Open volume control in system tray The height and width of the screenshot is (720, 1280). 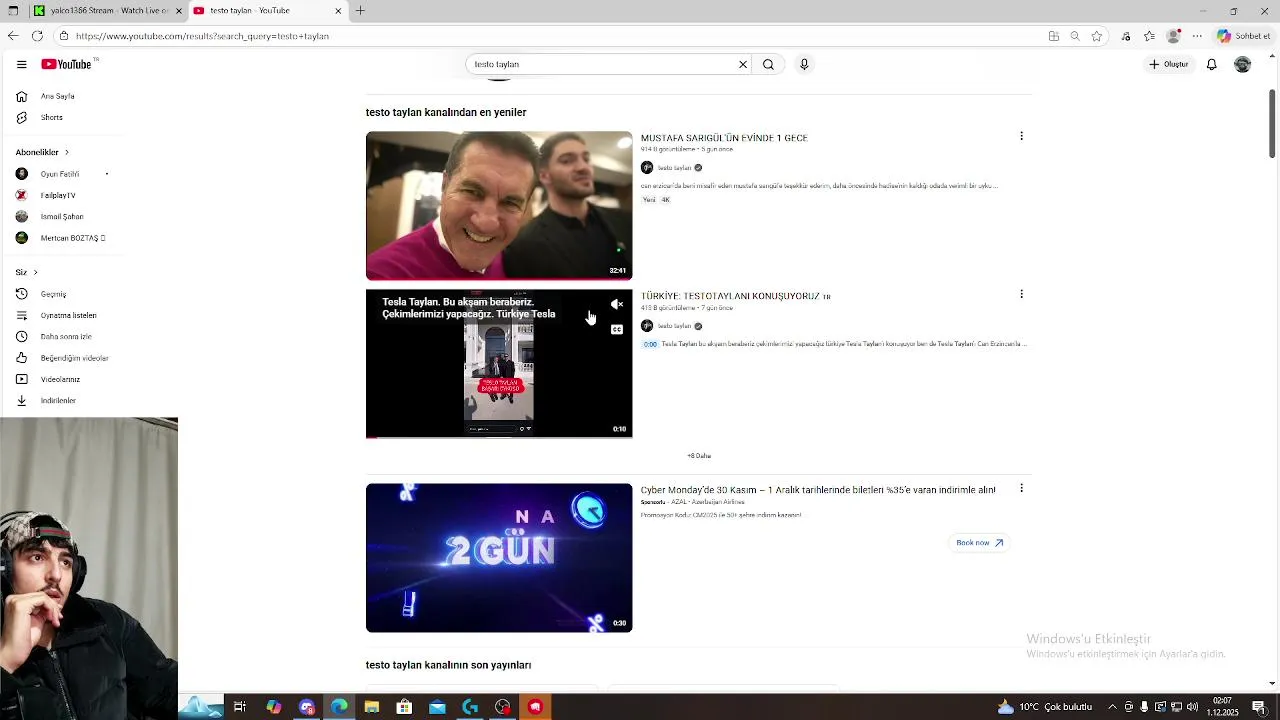pos(1192,707)
